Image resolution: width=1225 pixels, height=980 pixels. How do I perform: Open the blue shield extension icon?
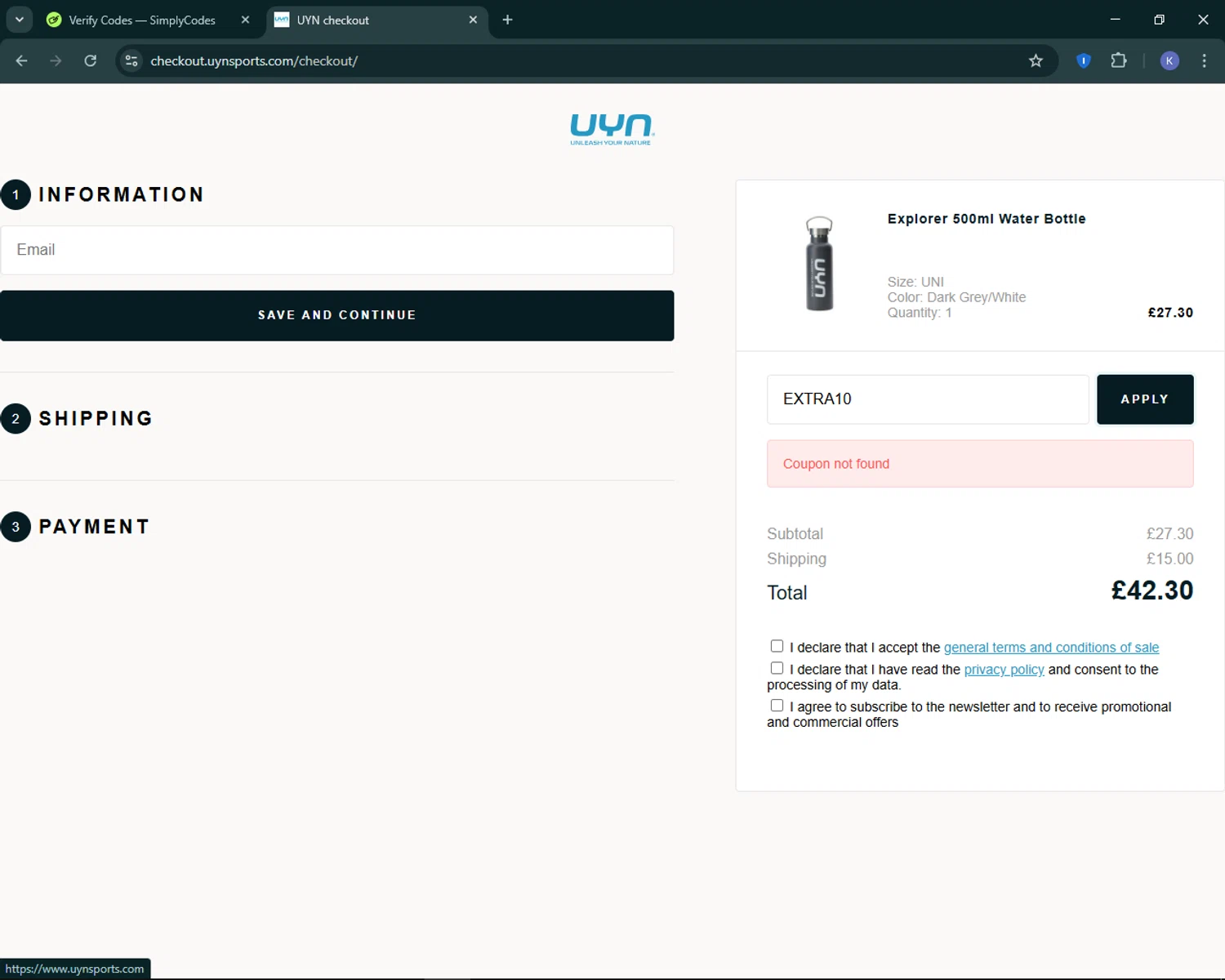[1084, 60]
